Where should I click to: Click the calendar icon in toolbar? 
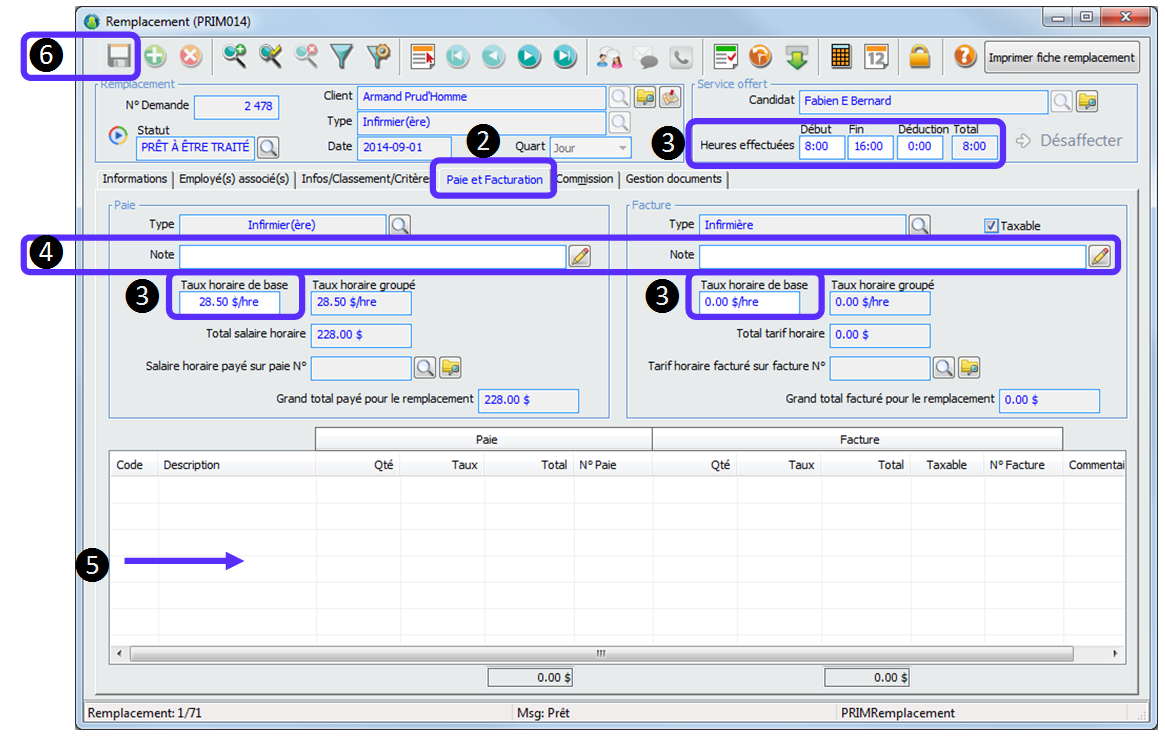pos(876,57)
